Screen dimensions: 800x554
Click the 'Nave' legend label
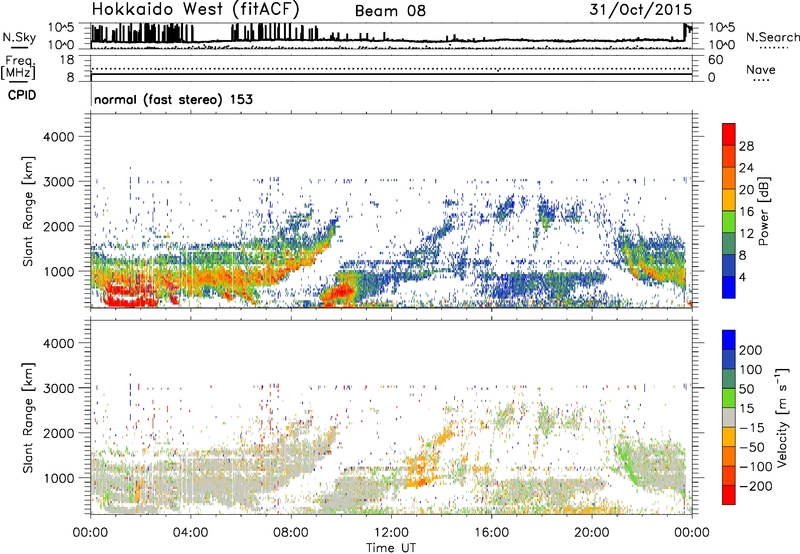[761, 69]
